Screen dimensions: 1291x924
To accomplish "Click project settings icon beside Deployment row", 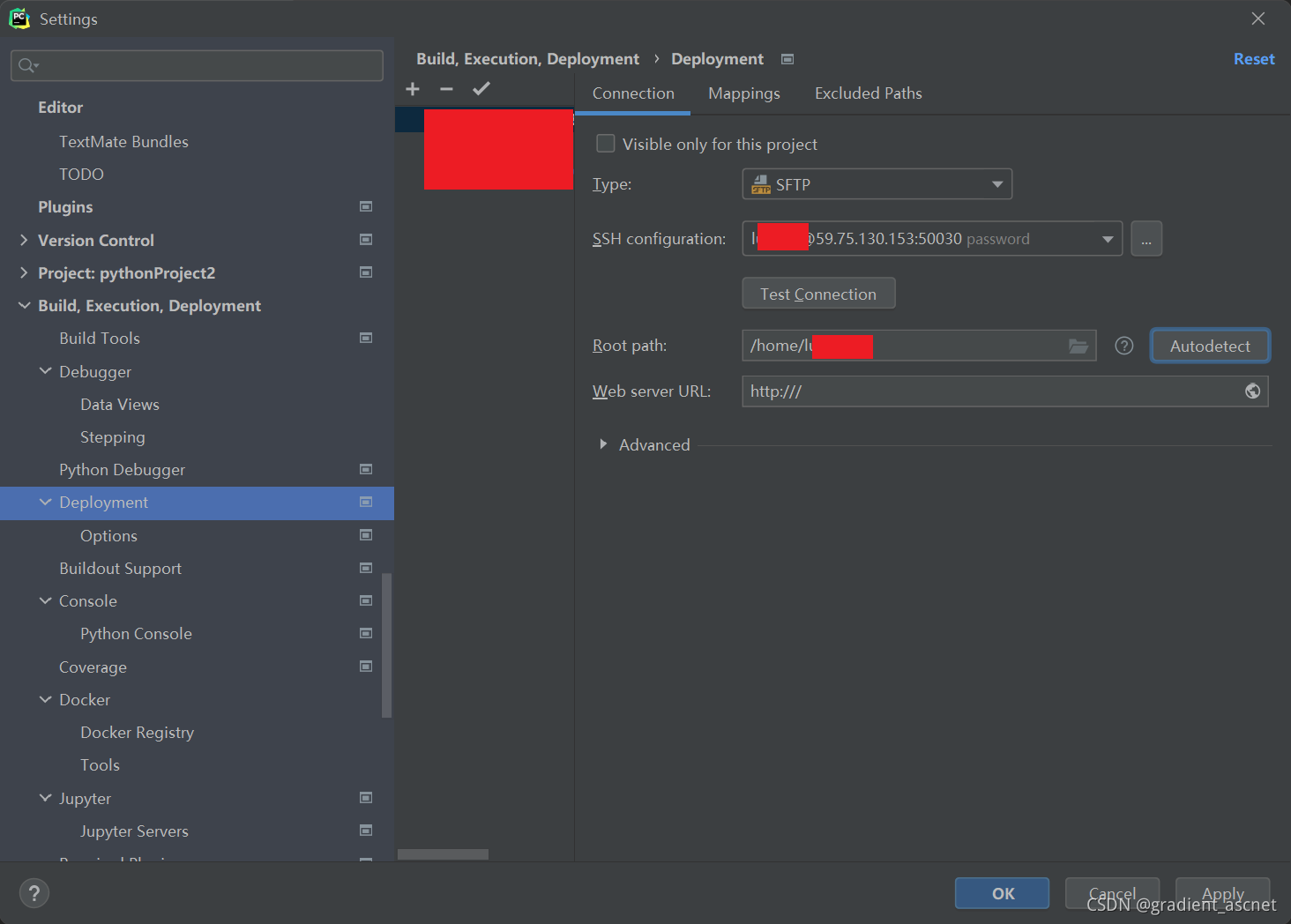I will pyautogui.click(x=366, y=502).
